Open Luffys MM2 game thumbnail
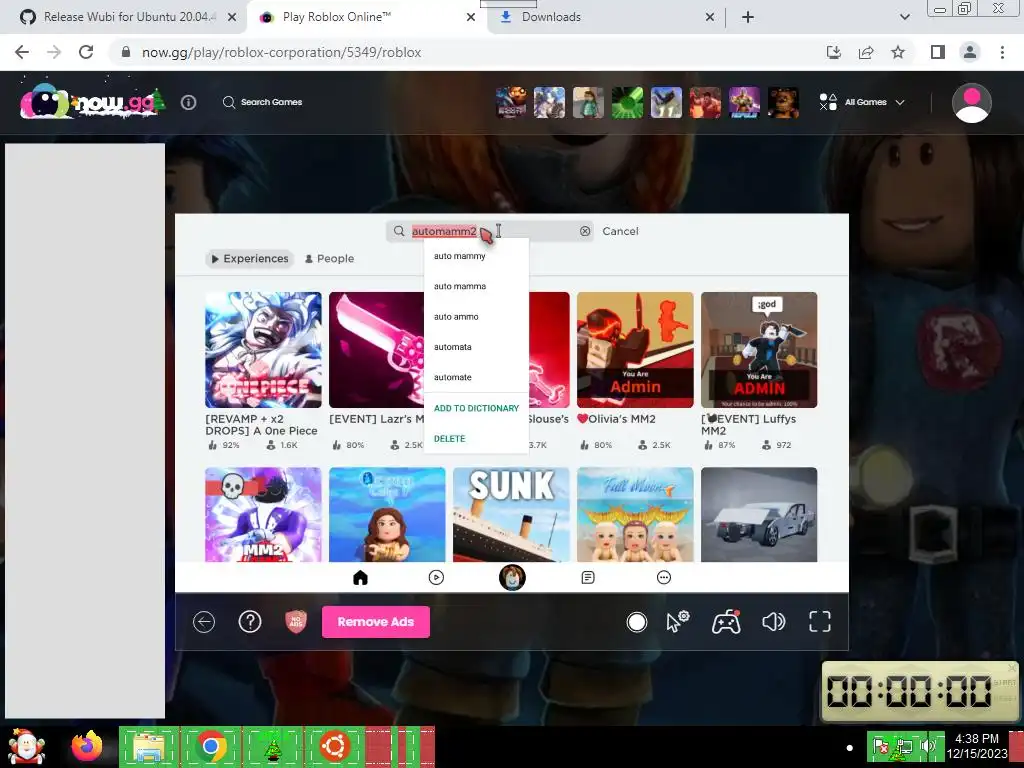1024x768 pixels. (x=759, y=350)
